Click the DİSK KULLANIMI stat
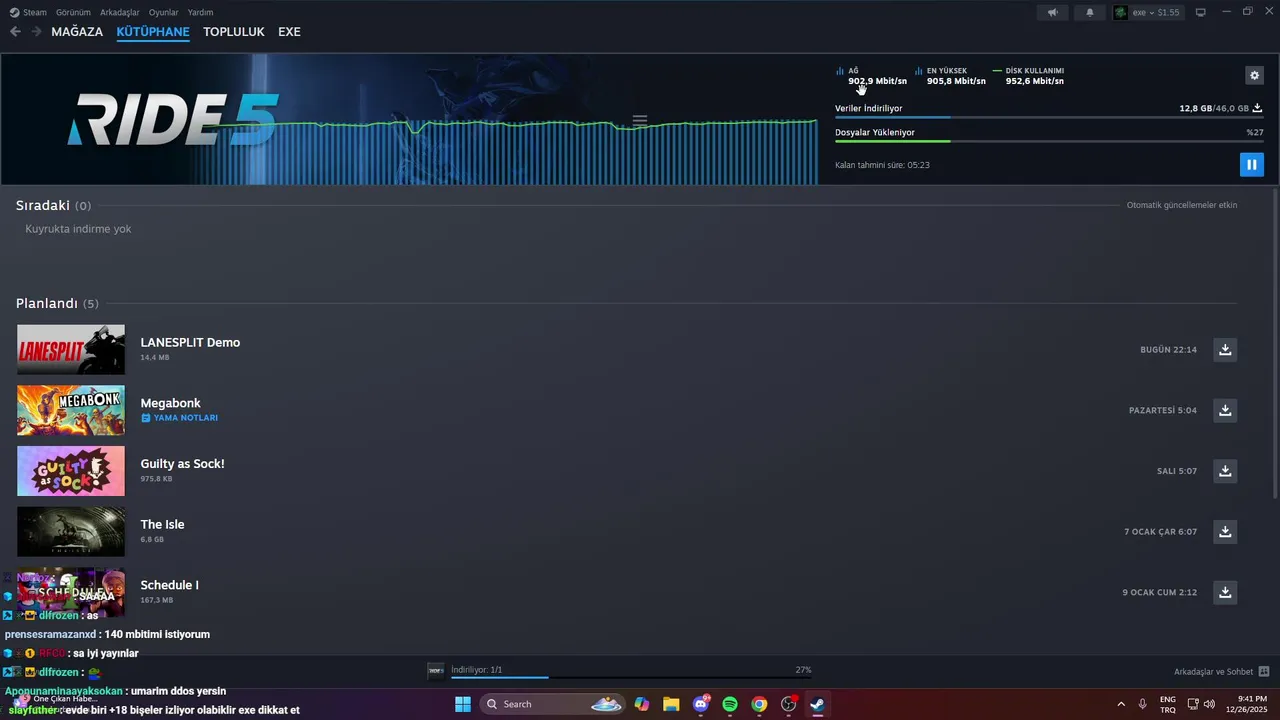 pyautogui.click(x=1028, y=76)
